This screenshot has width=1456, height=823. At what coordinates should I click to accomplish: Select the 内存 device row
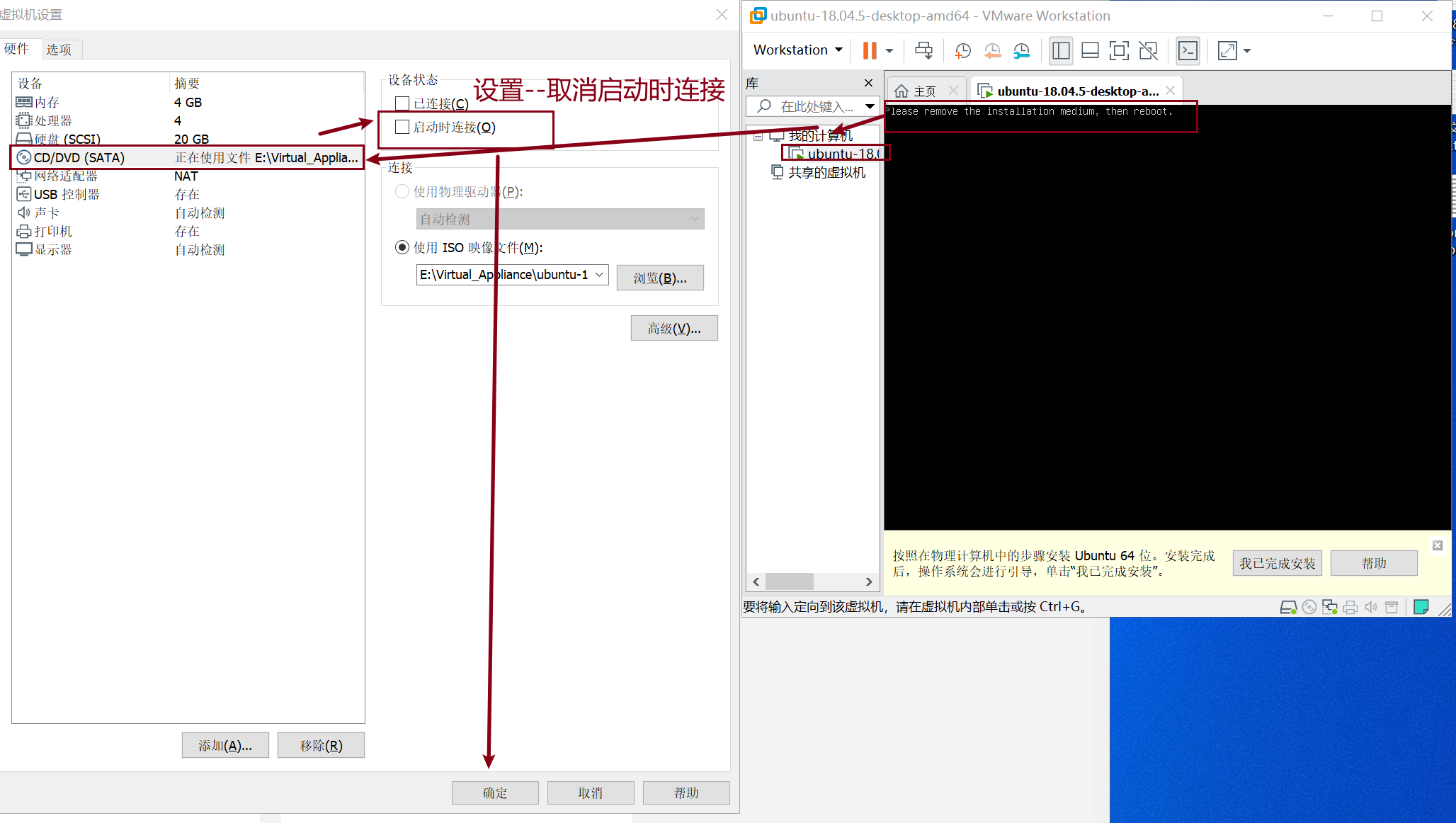(188, 102)
